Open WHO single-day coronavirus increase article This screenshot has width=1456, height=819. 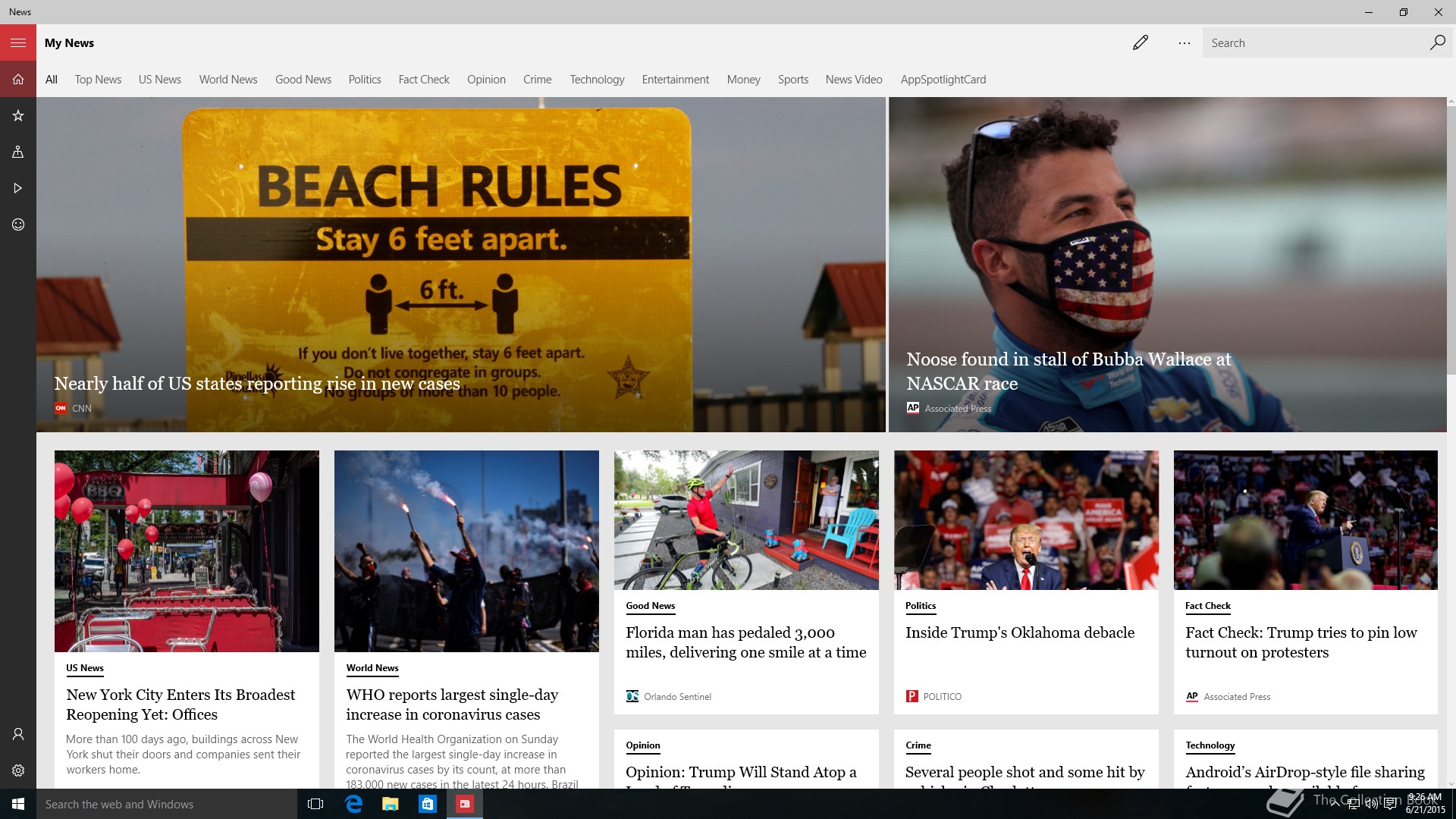click(x=452, y=704)
